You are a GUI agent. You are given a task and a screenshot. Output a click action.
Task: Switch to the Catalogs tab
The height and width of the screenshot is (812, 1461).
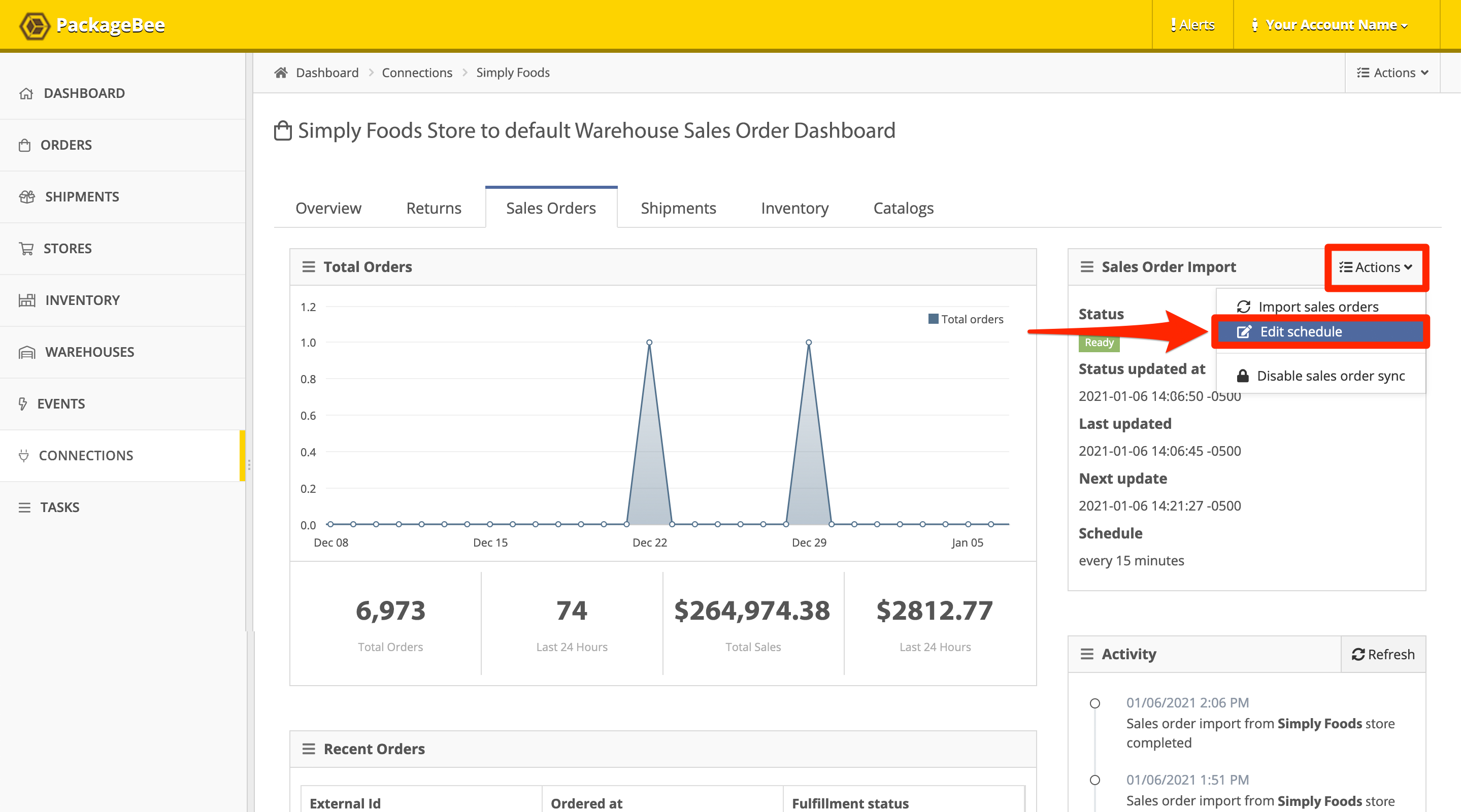[x=904, y=208]
